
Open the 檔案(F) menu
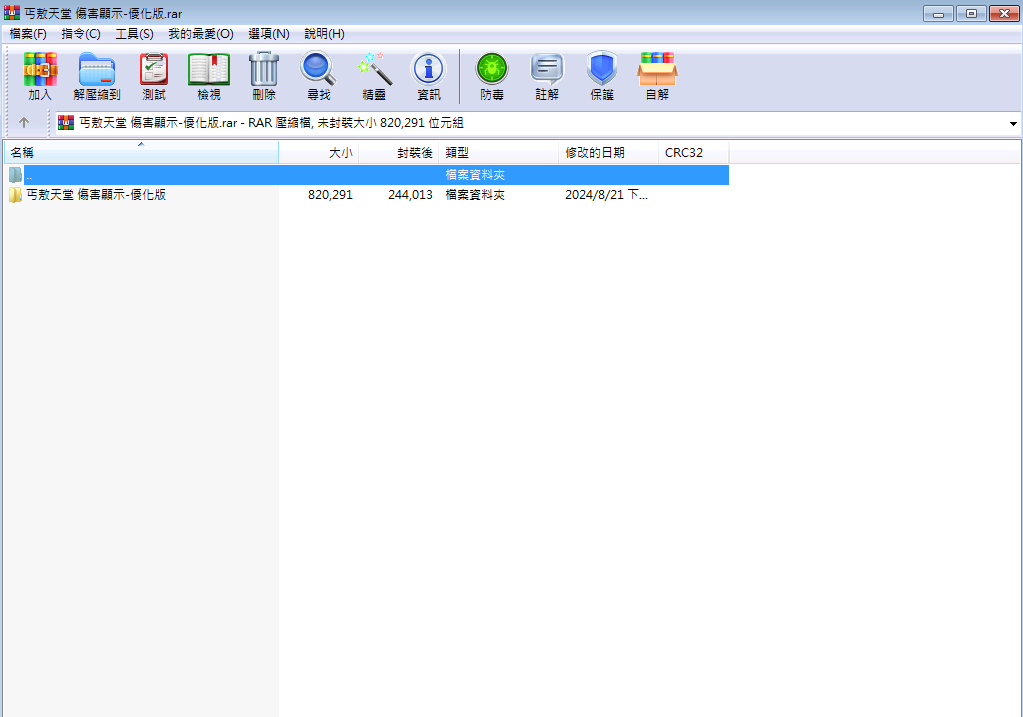(x=28, y=33)
